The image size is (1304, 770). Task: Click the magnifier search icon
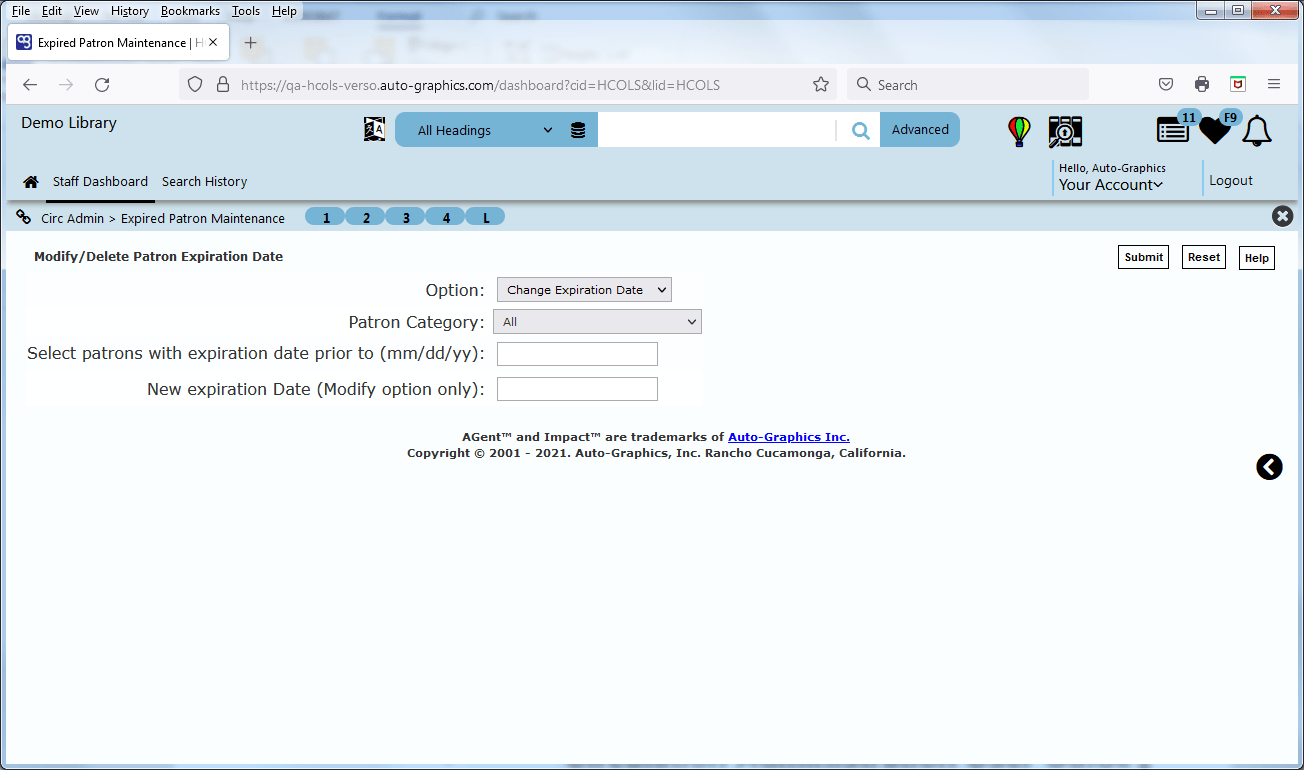pos(860,130)
